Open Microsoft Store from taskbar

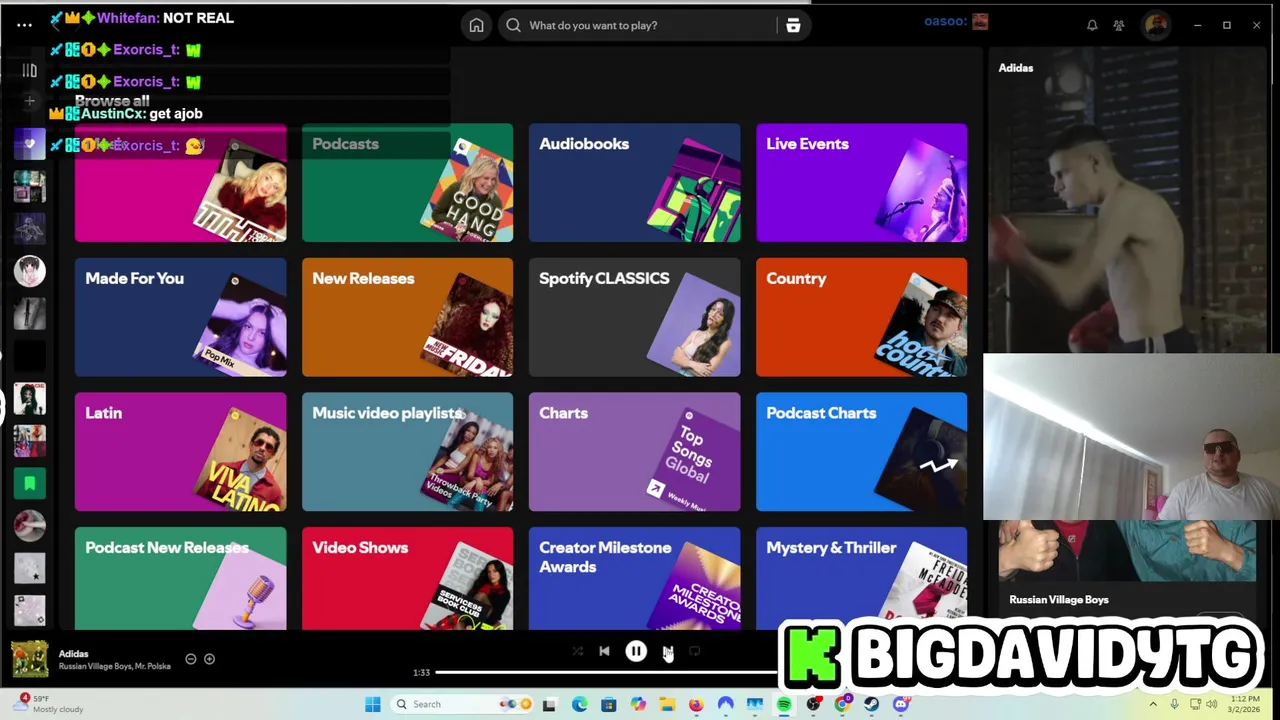click(608, 704)
